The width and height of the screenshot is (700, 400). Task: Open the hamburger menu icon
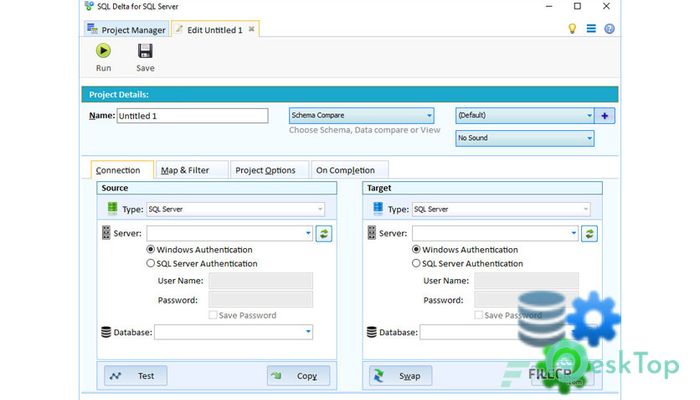(x=591, y=29)
